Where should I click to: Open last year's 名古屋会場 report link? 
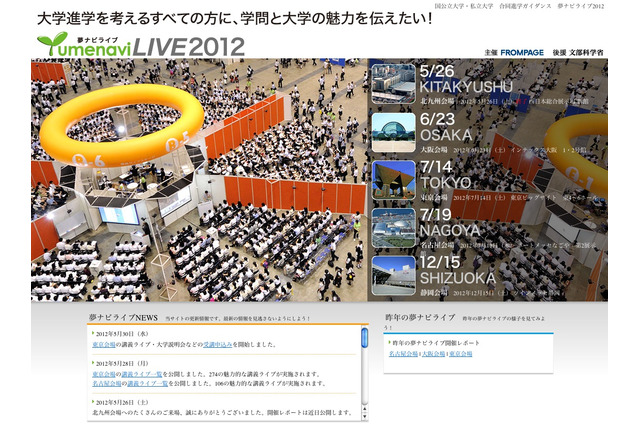(403, 354)
